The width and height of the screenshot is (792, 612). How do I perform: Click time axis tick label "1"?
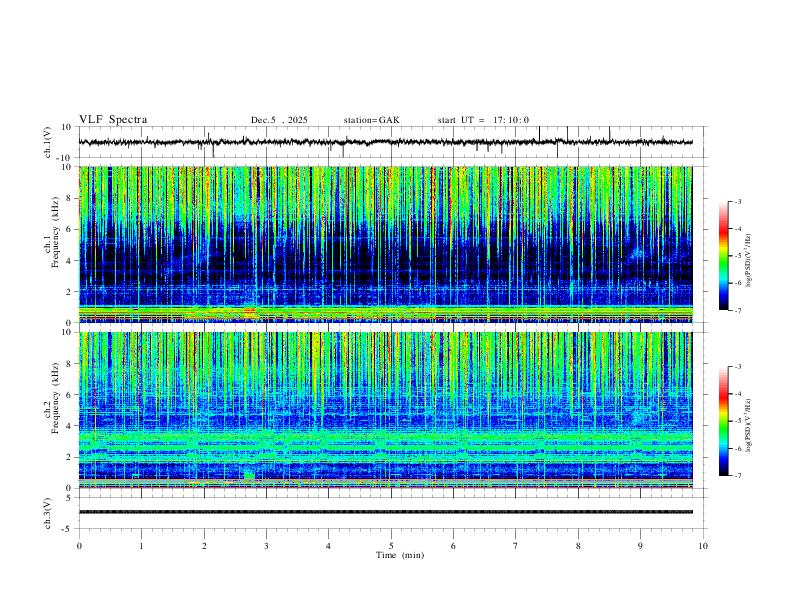pyautogui.click(x=141, y=546)
